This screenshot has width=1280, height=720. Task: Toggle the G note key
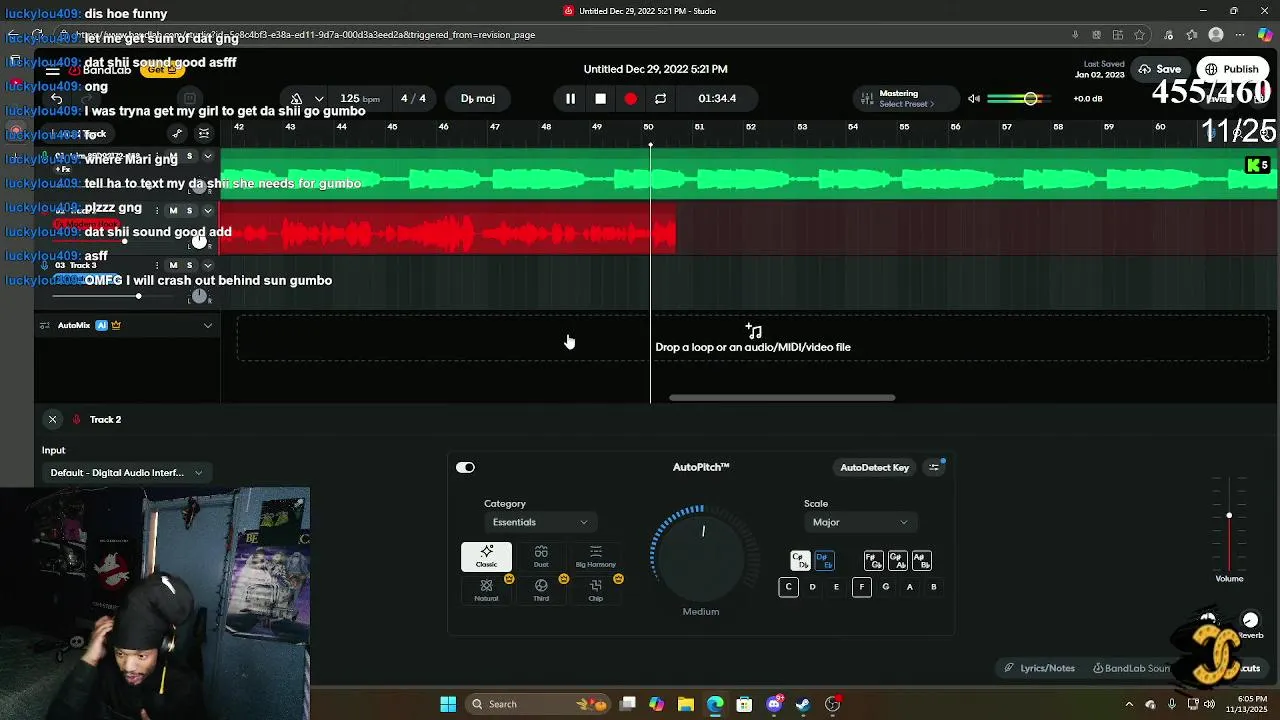(885, 587)
